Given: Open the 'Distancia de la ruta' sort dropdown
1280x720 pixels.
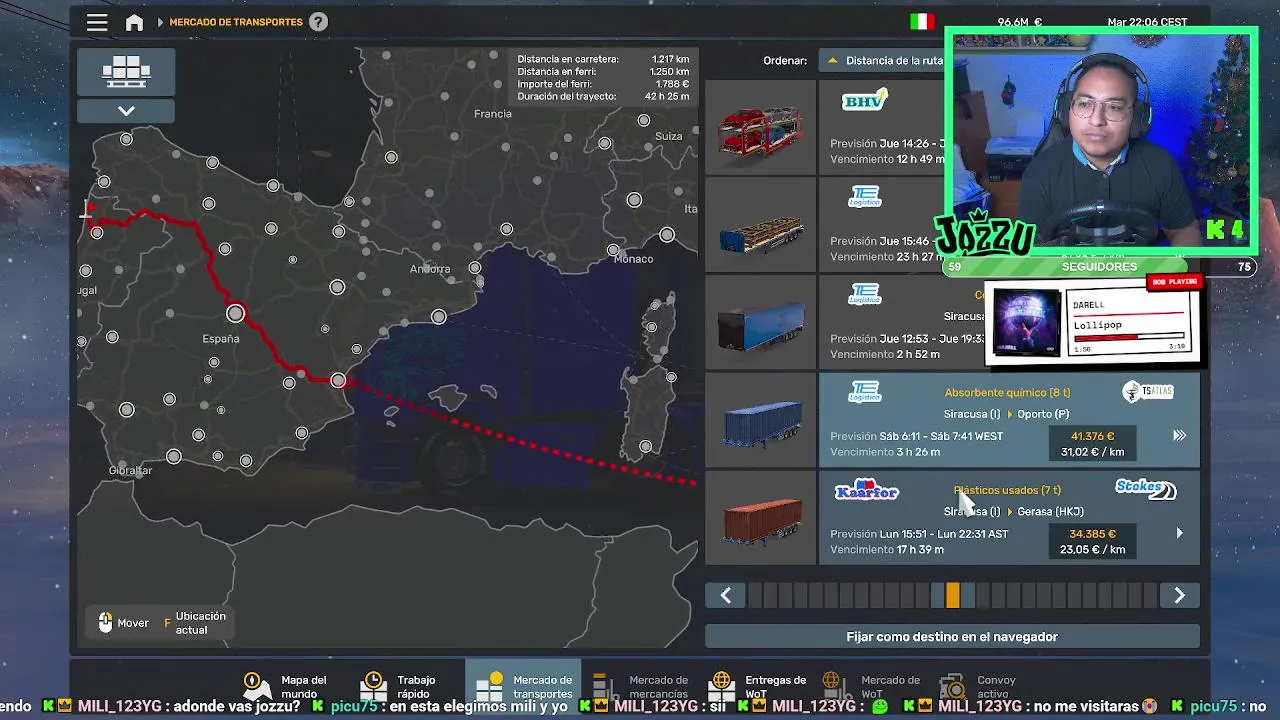Looking at the screenshot, I should click(882, 60).
